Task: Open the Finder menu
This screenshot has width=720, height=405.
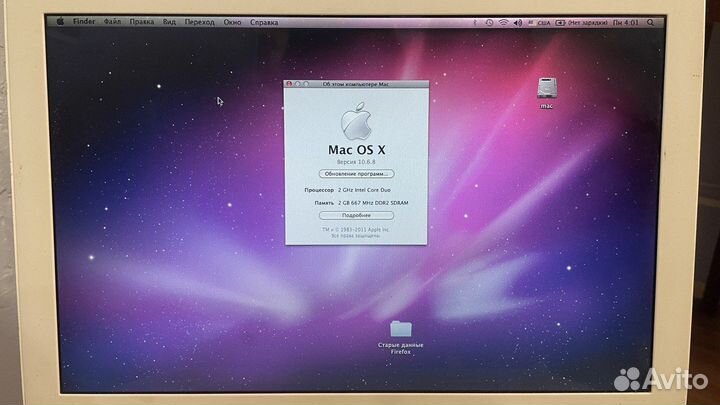Action: click(x=84, y=22)
